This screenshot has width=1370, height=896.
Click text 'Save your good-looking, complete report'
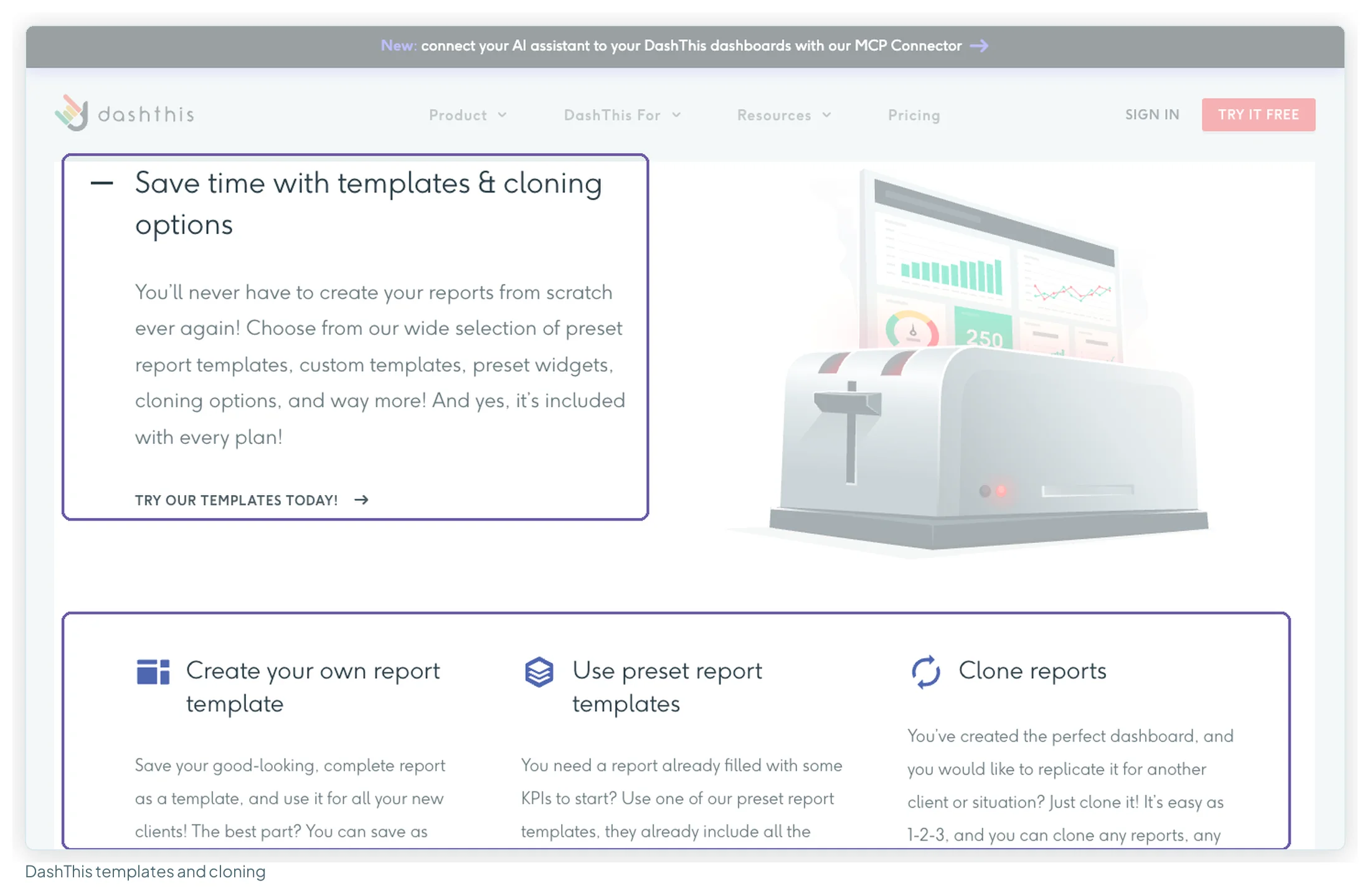[x=290, y=765]
